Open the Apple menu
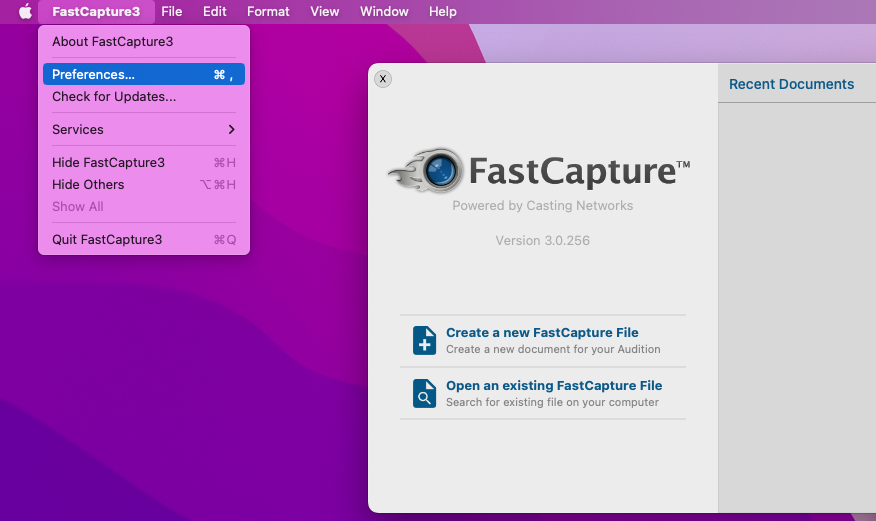Screen dimensions: 876x521 pos(25,11)
